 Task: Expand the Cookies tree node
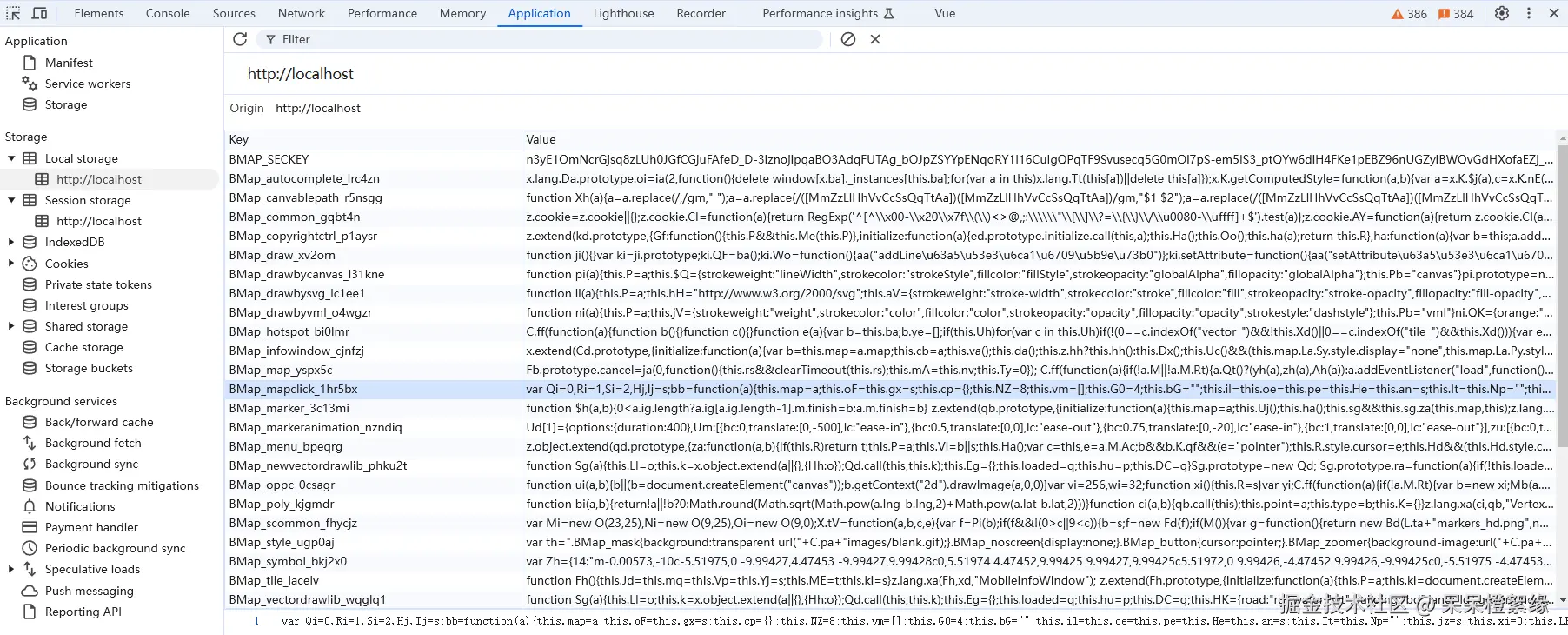coord(11,264)
